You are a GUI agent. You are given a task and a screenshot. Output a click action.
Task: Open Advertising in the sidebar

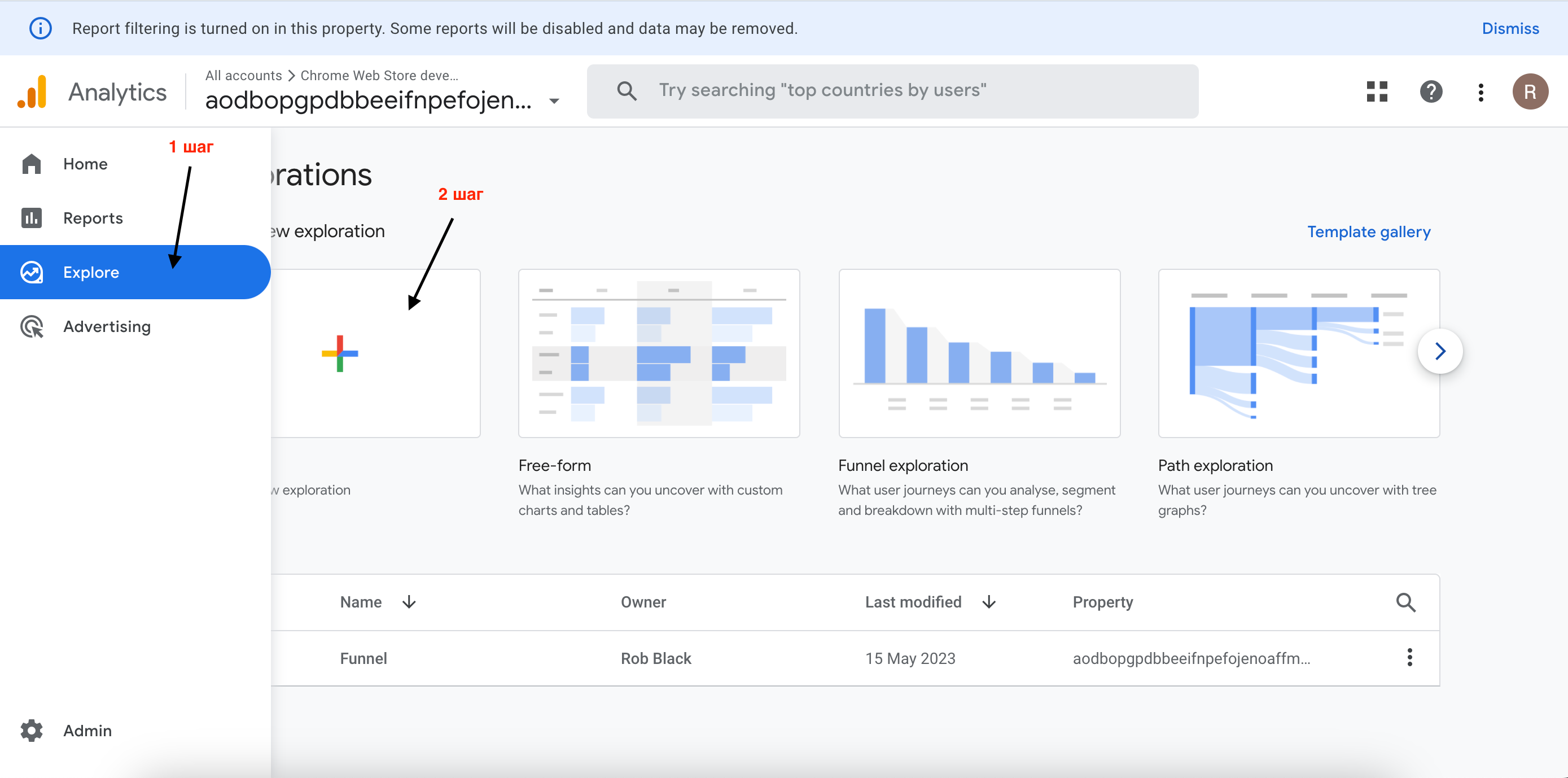[x=107, y=326]
